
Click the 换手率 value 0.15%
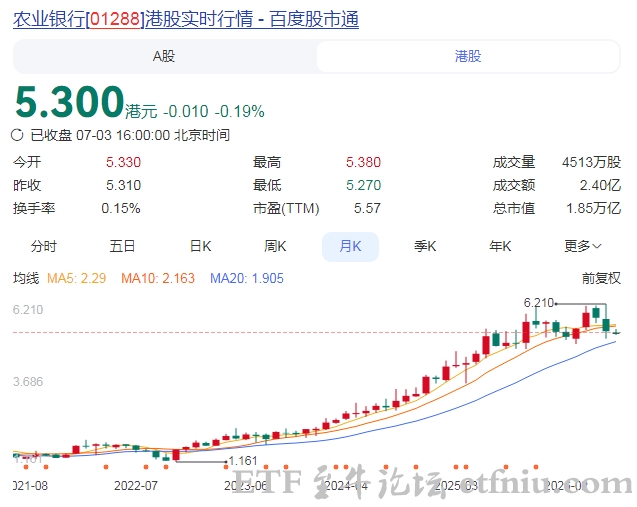121,208
